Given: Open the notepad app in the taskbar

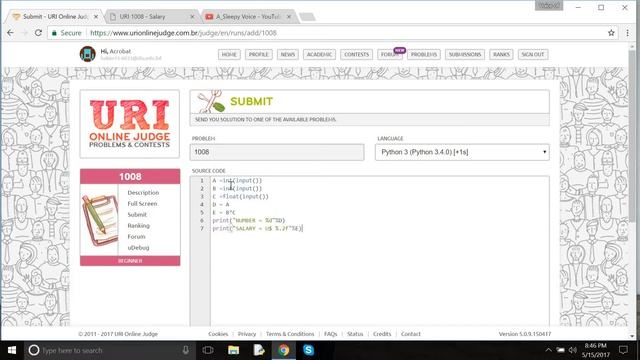Looking at the screenshot, I should coord(259,350).
